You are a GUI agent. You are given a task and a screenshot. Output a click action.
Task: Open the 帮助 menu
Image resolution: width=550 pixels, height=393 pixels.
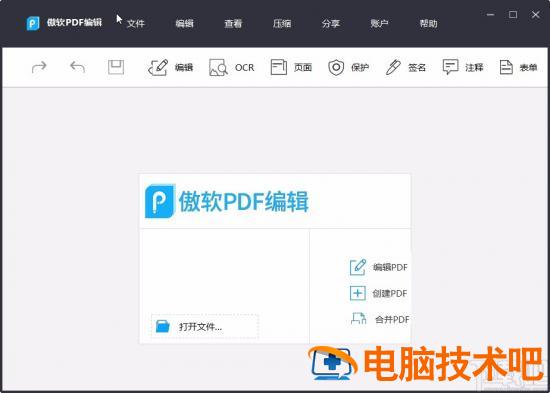tap(428, 24)
